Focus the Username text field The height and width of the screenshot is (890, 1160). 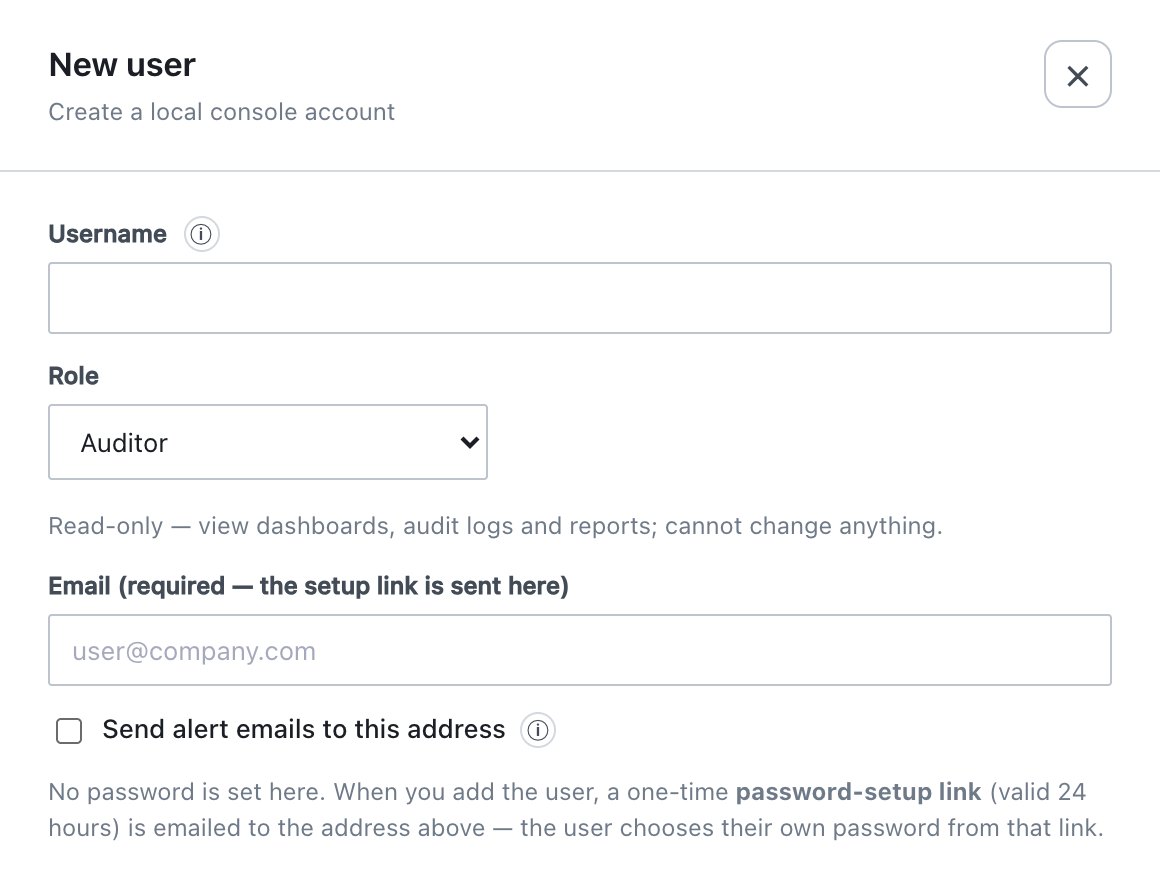click(x=580, y=298)
